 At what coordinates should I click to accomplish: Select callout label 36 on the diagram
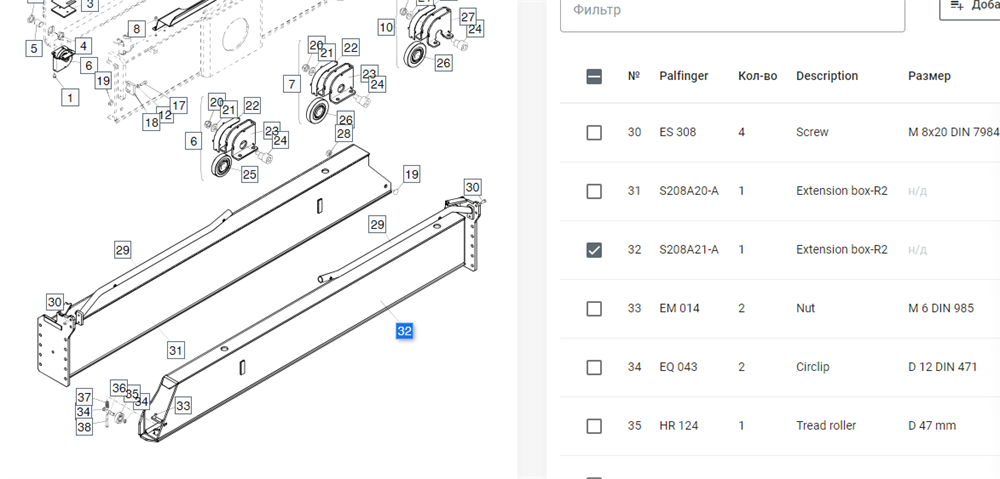[x=119, y=388]
